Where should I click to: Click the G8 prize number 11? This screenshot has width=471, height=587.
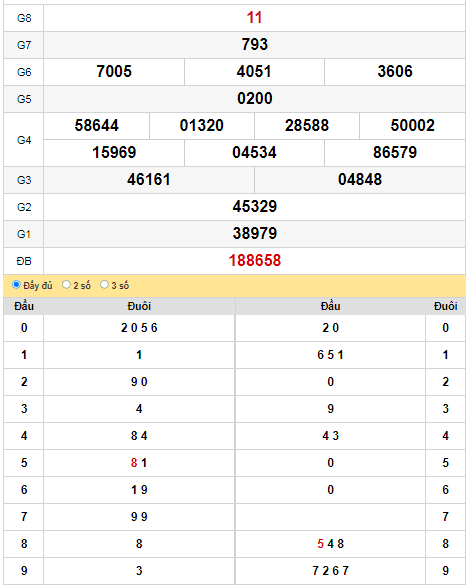(254, 18)
